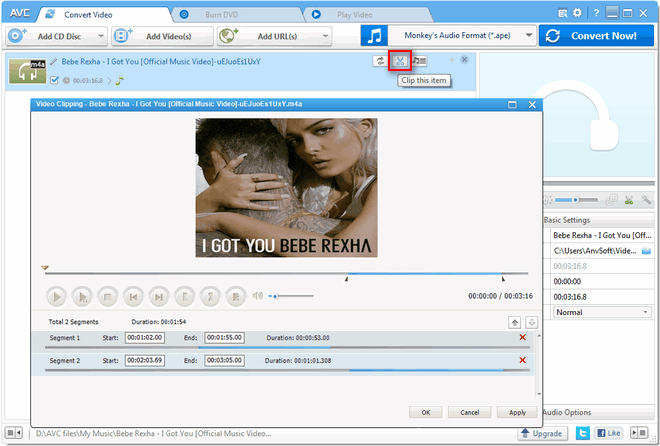This screenshot has height=446, width=660.
Task: Open the settings gear in the title bar
Action: 578,13
